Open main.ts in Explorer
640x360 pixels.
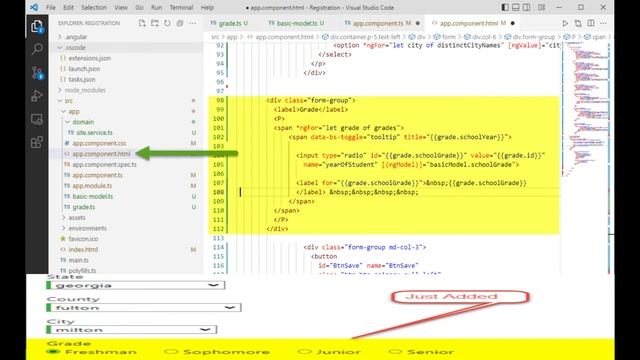click(x=78, y=260)
